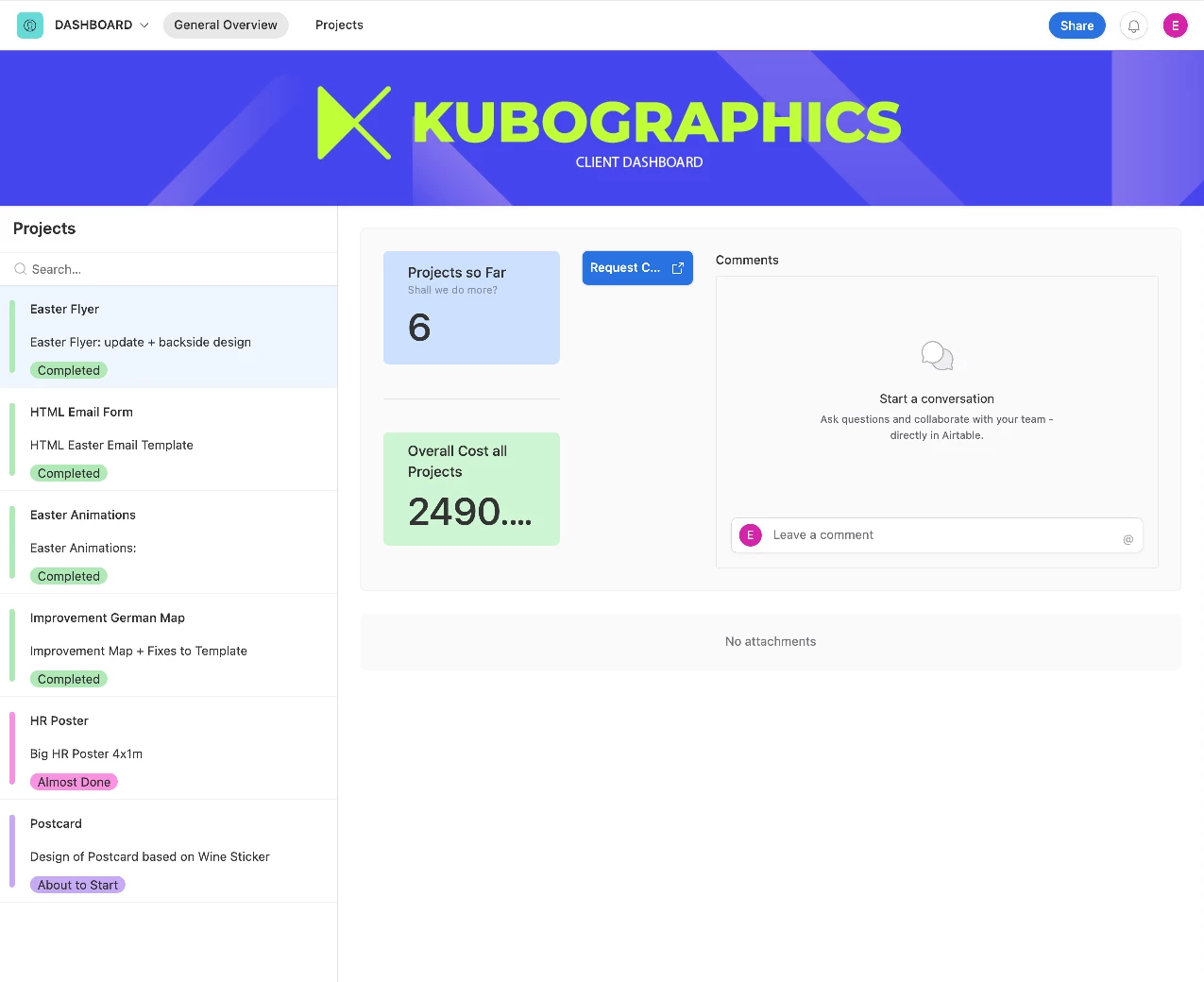Open the user avatar E menu
The height and width of the screenshot is (982, 1204).
click(1175, 25)
